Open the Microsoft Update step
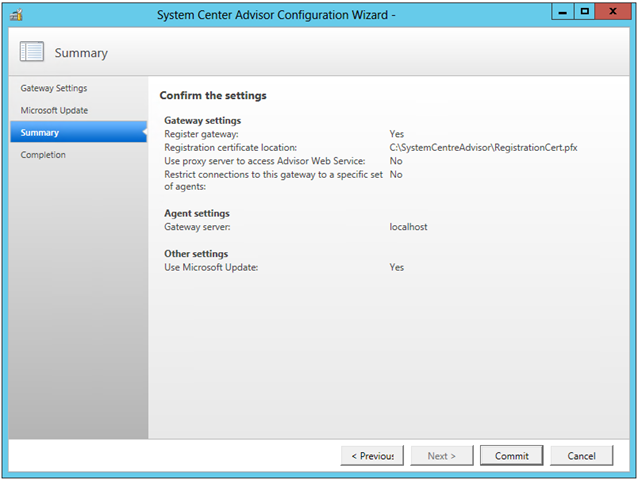Image resolution: width=638 pixels, height=480 pixels. [54, 110]
